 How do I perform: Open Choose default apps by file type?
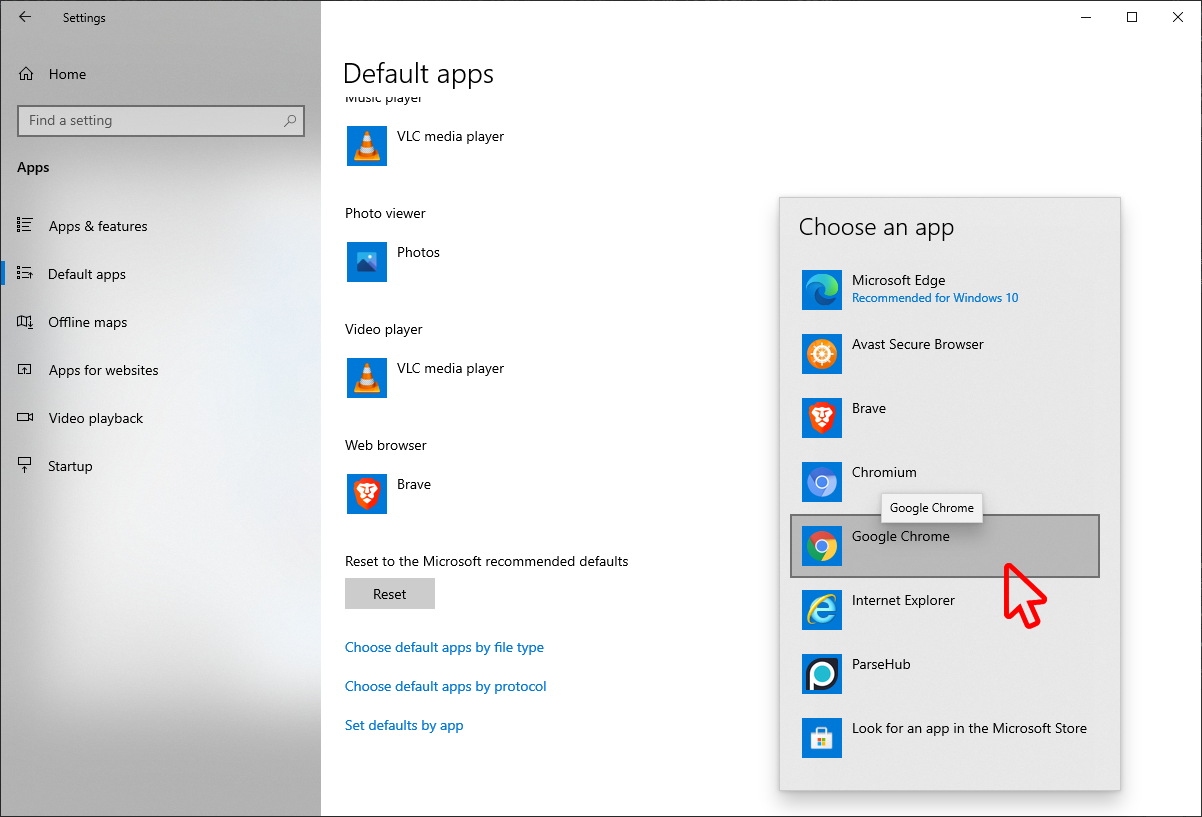coord(444,647)
